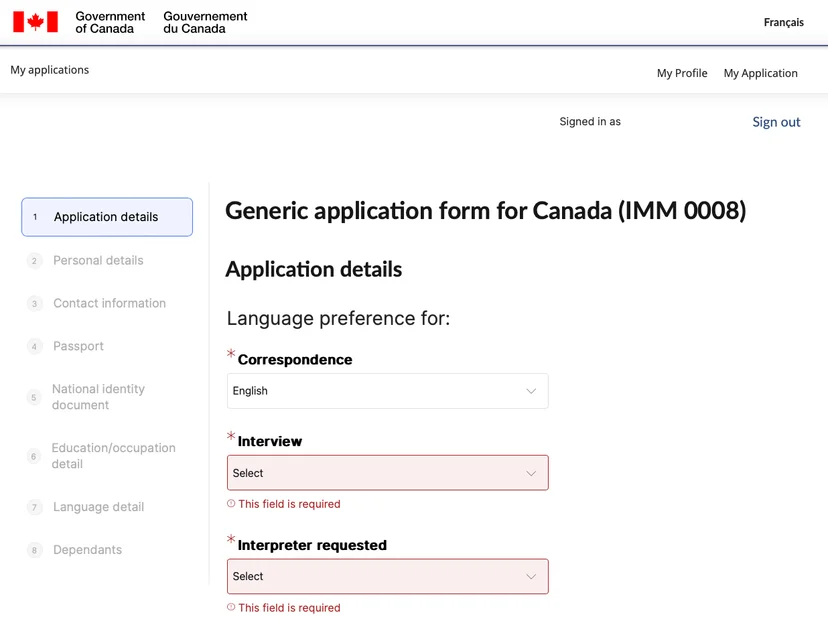828x621 pixels.
Task: Click the step number 5 circle
Action: coord(34,397)
